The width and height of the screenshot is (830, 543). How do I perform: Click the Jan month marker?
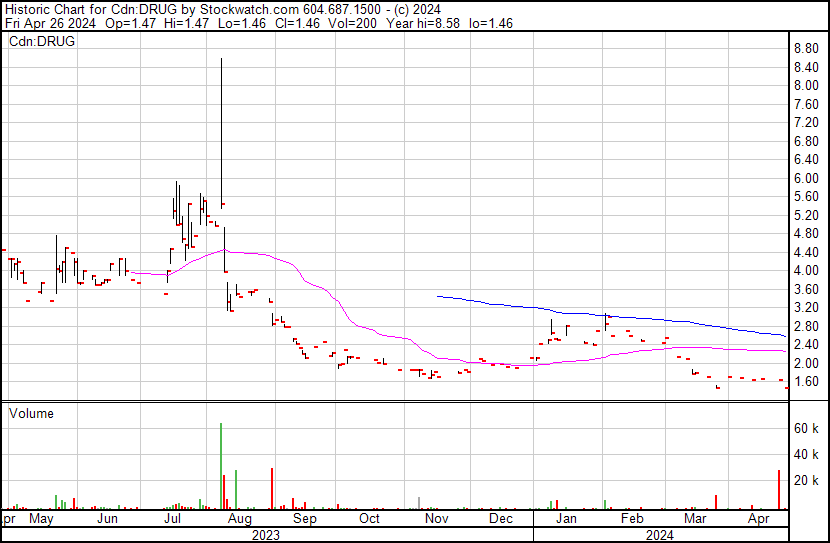click(x=566, y=520)
